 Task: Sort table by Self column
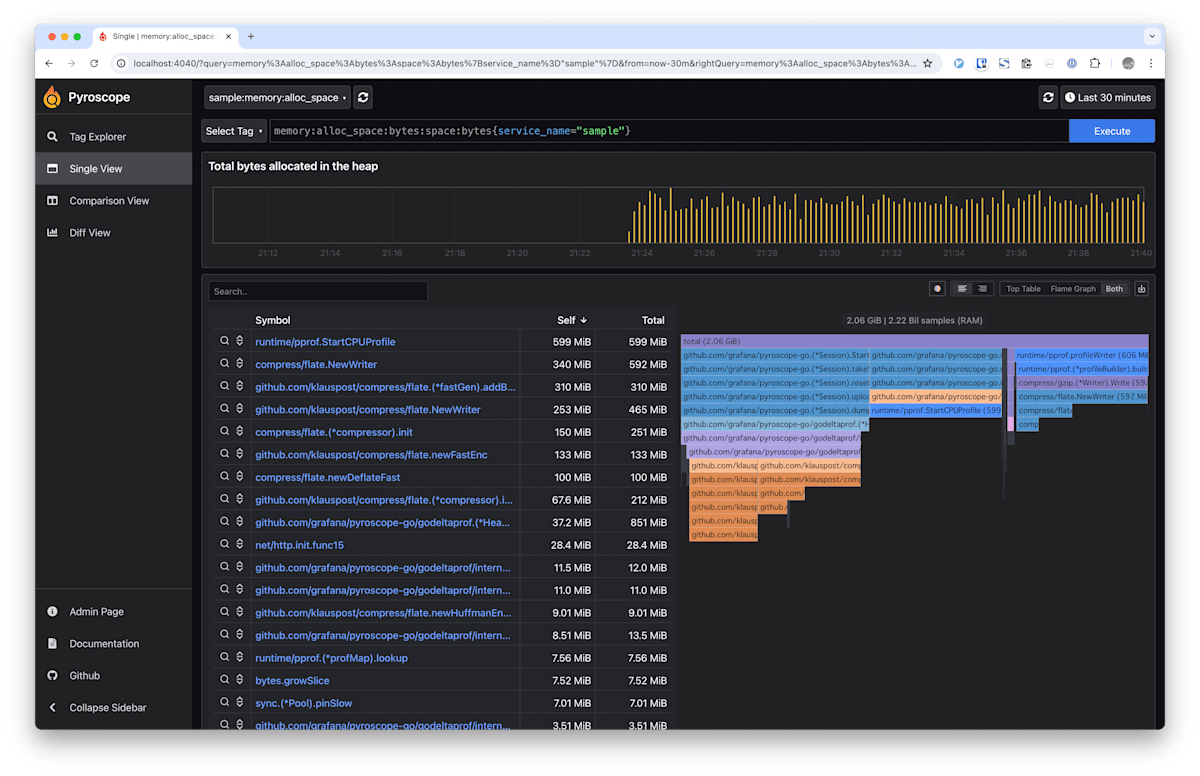[x=572, y=320]
